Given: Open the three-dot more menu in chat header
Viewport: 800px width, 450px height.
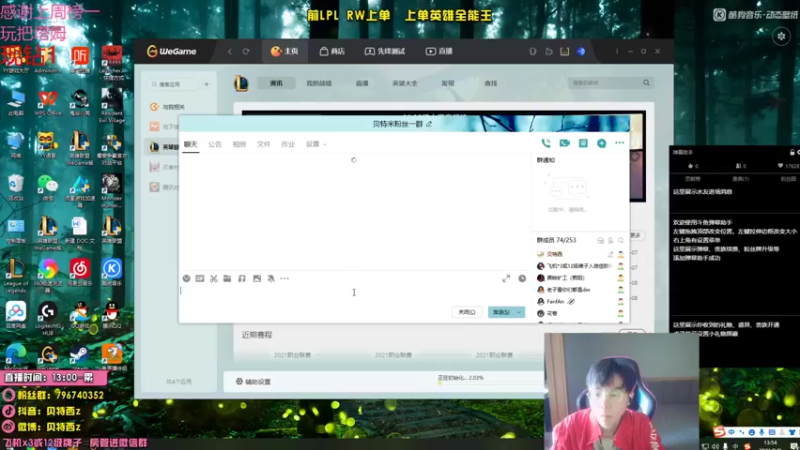Looking at the screenshot, I should coord(619,143).
